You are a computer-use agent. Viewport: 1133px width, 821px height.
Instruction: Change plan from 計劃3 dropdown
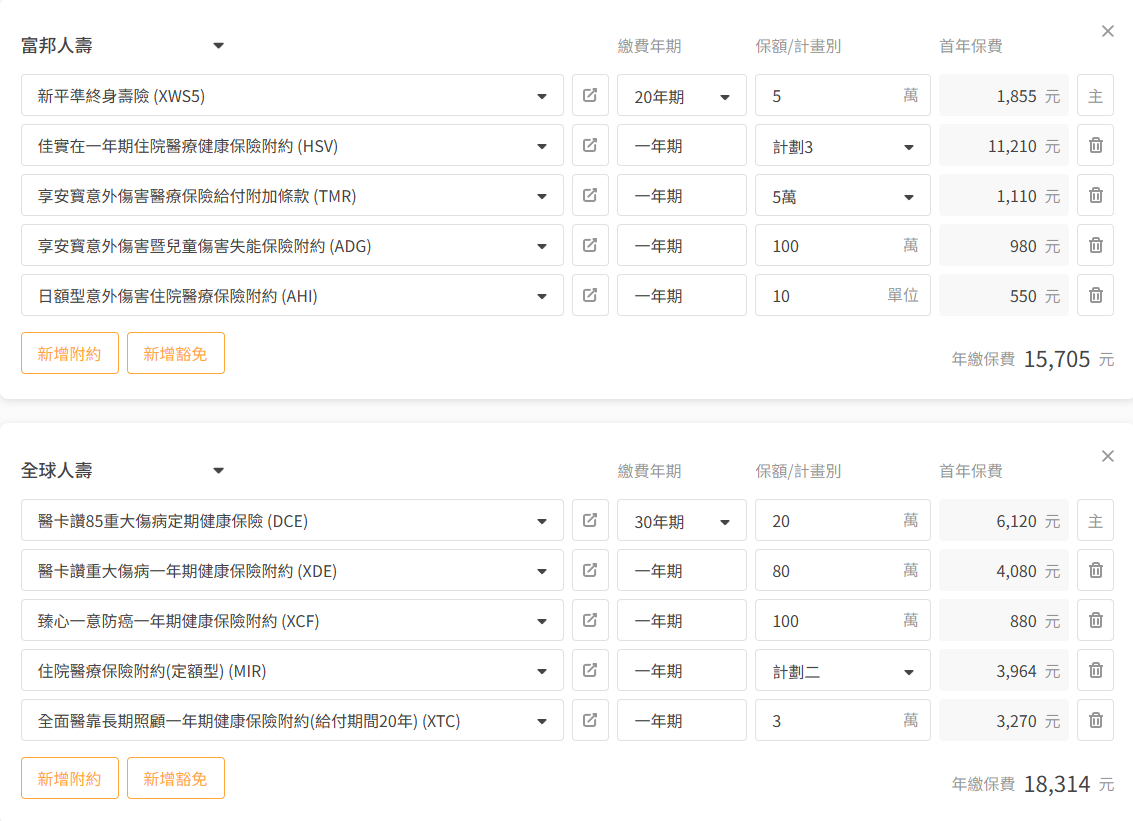[x=842, y=146]
